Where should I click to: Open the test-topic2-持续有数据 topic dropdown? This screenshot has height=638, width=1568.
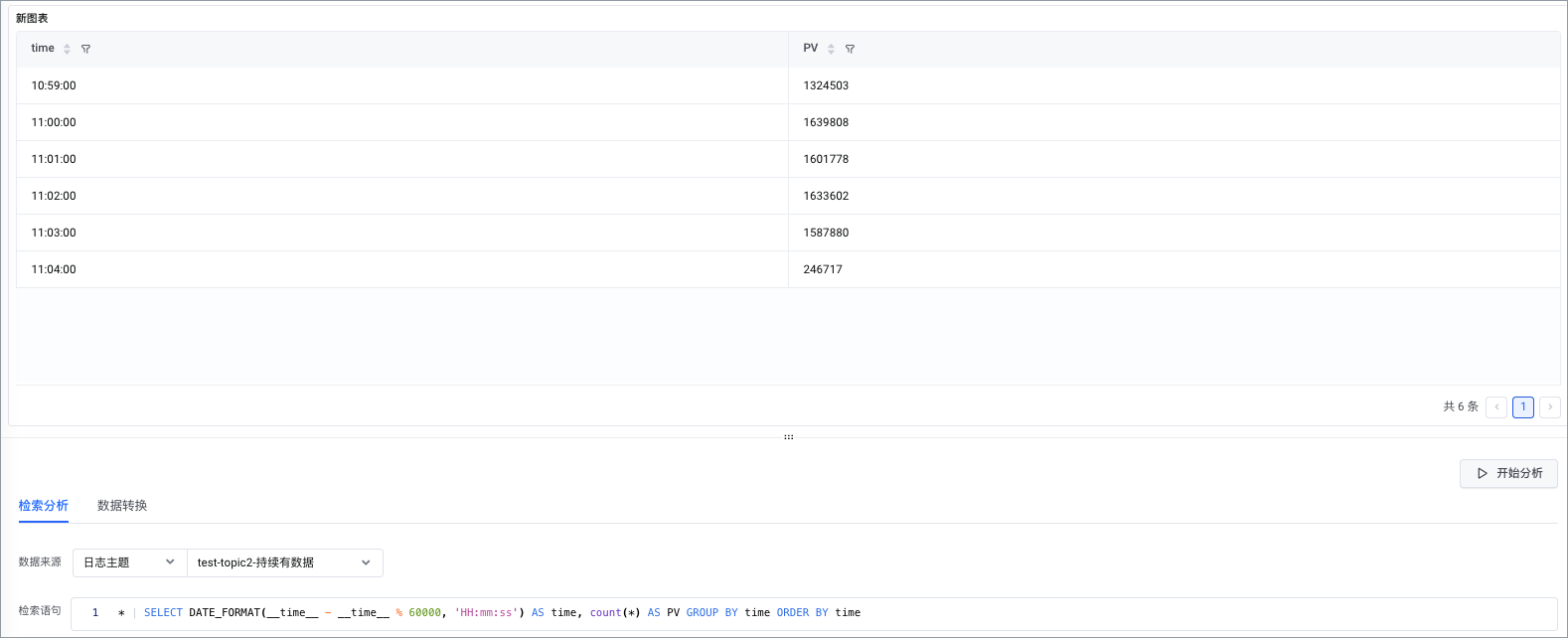(285, 562)
